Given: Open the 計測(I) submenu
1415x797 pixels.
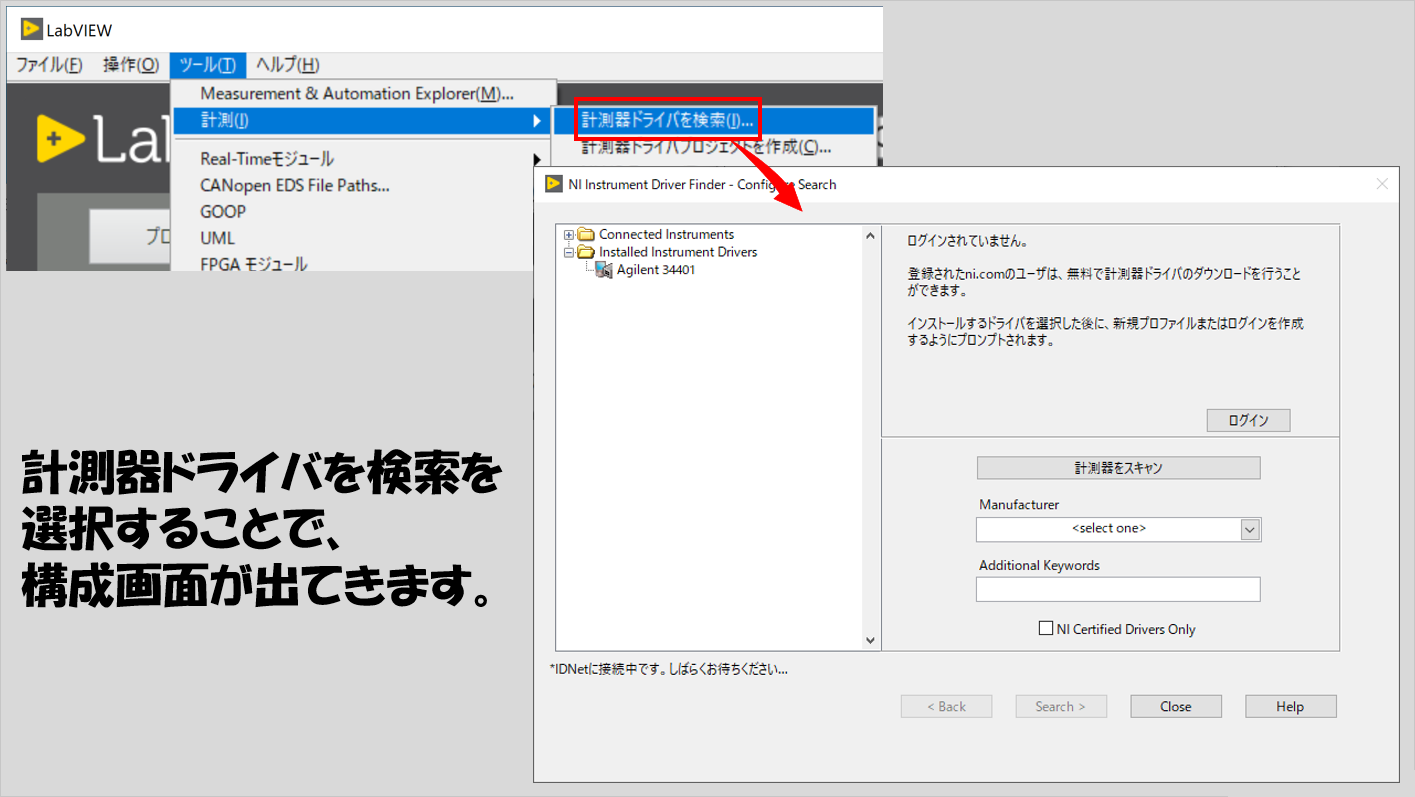Looking at the screenshot, I should click(x=361, y=121).
